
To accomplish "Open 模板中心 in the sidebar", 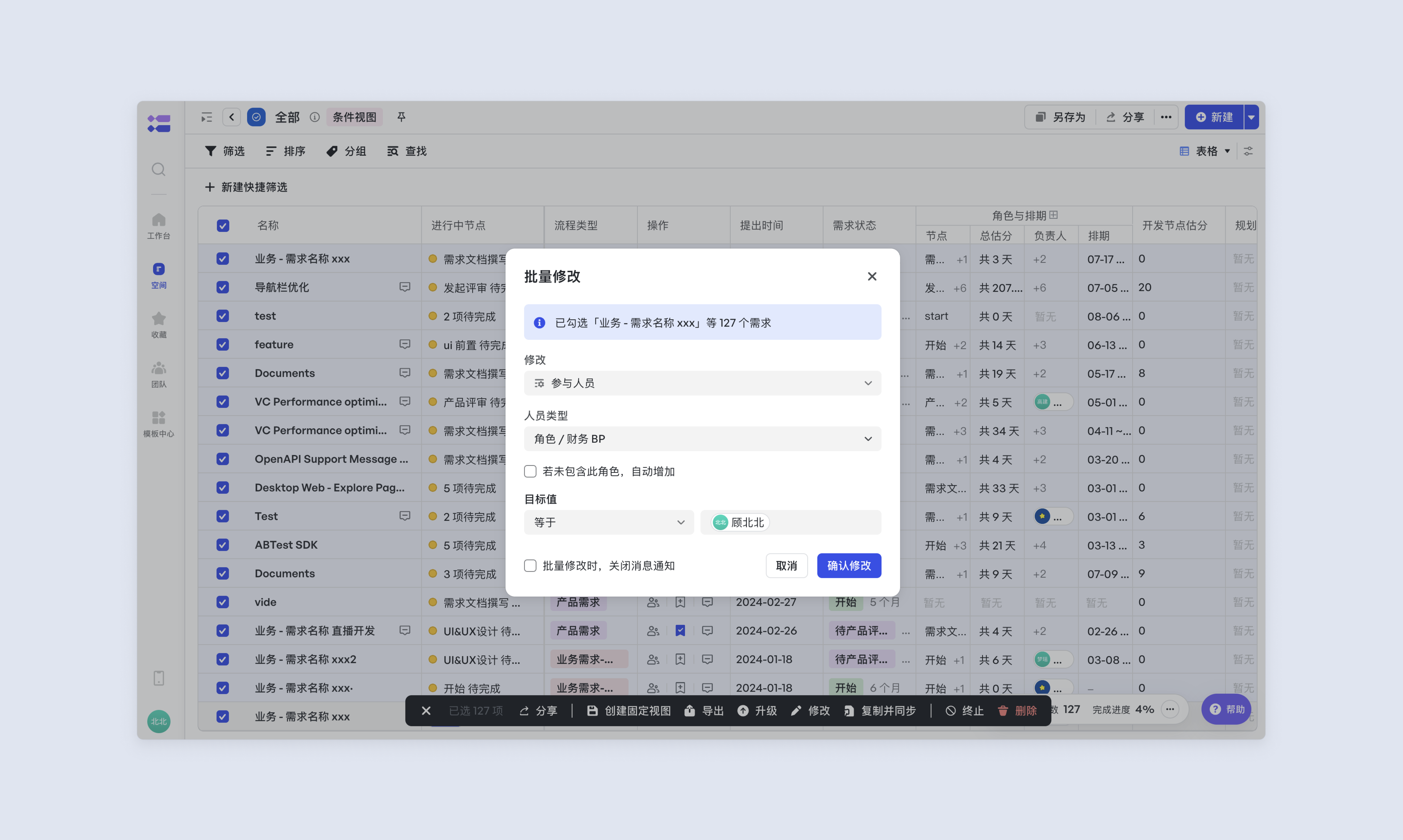I will coord(158,424).
